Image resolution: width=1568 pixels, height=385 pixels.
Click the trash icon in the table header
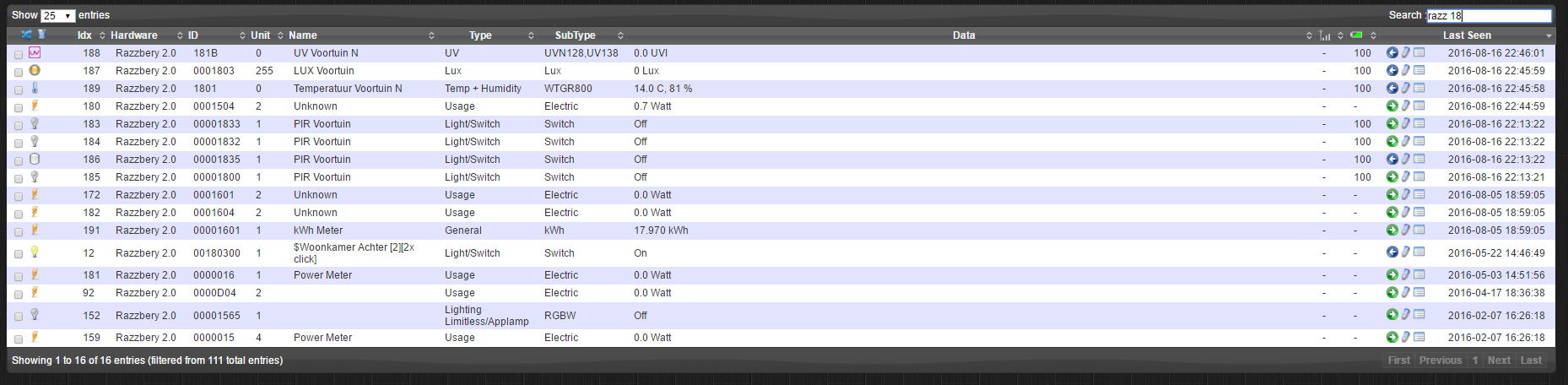tap(41, 34)
